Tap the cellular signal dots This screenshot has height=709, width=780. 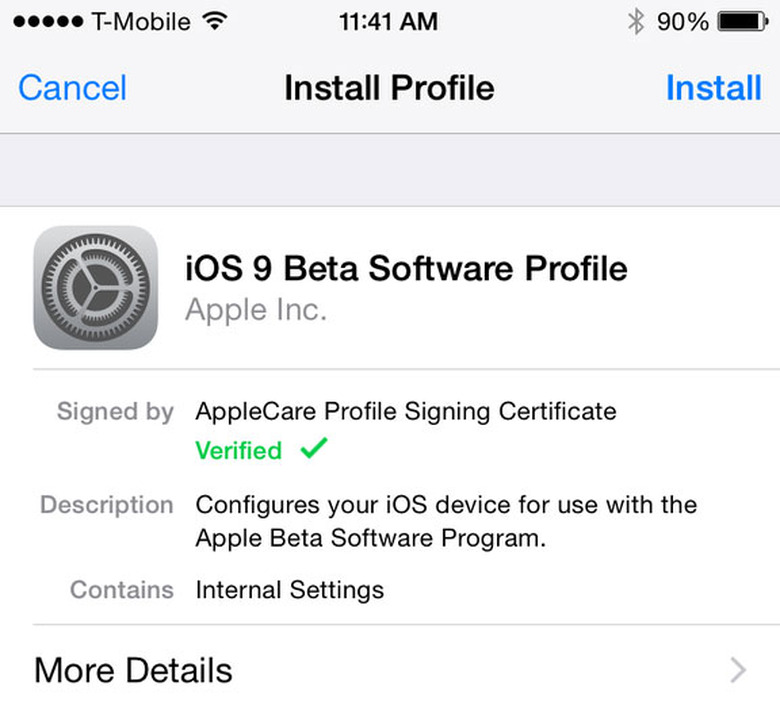click(48, 22)
